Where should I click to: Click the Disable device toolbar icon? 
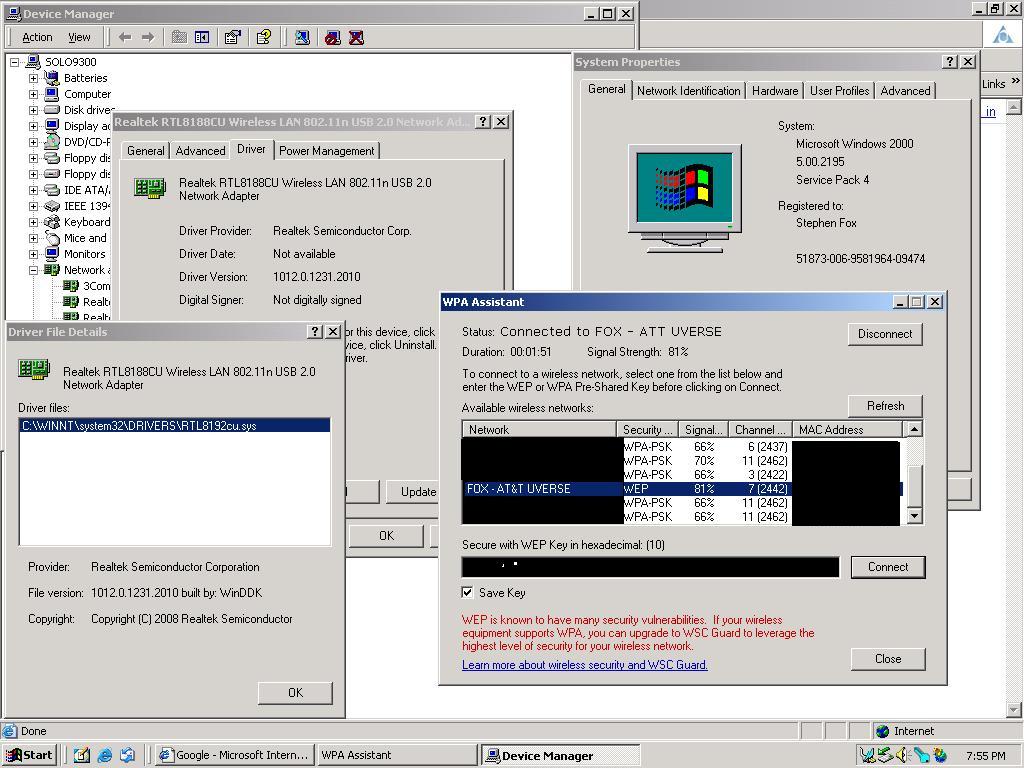click(x=332, y=37)
